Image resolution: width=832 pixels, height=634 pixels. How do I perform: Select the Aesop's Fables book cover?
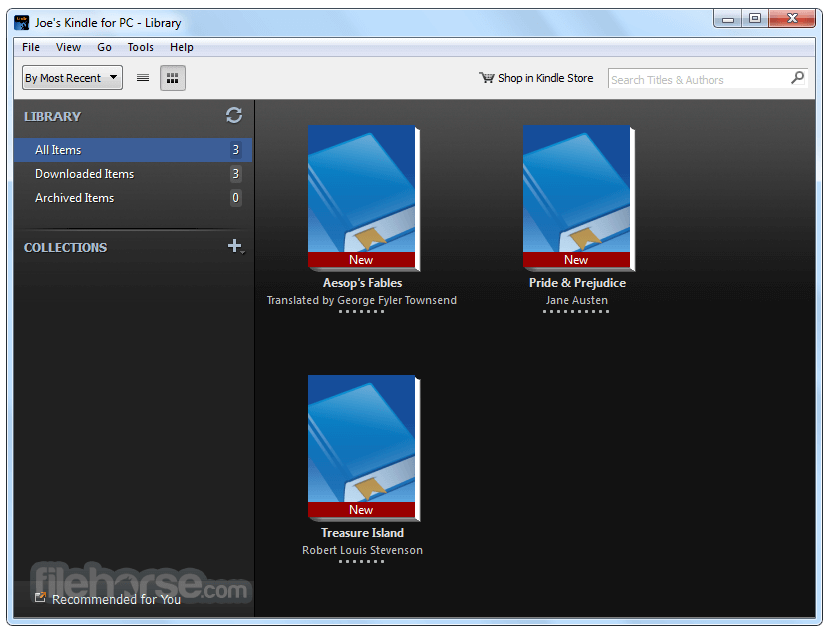364,197
